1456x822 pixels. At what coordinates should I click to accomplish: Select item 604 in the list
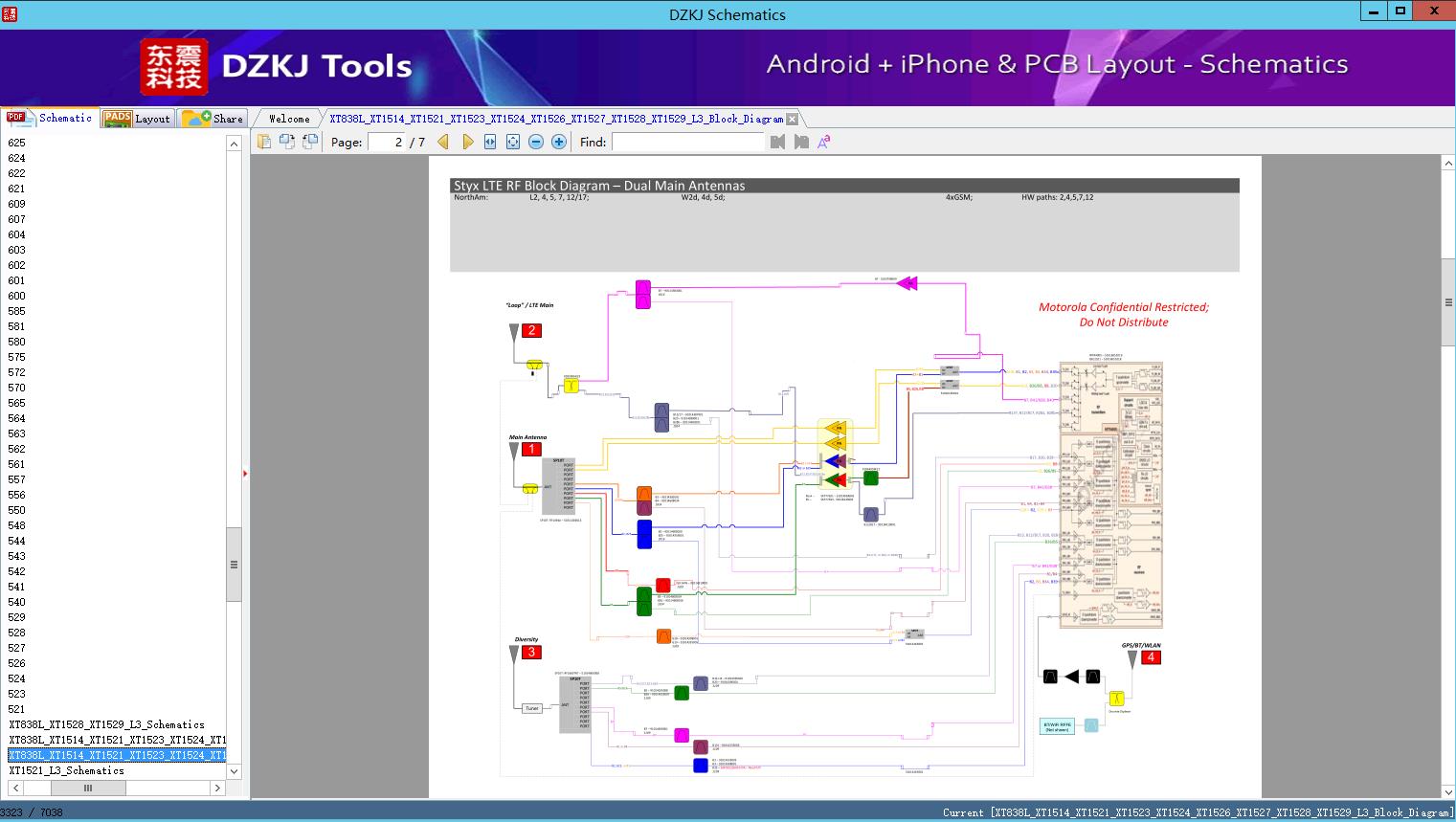point(17,234)
